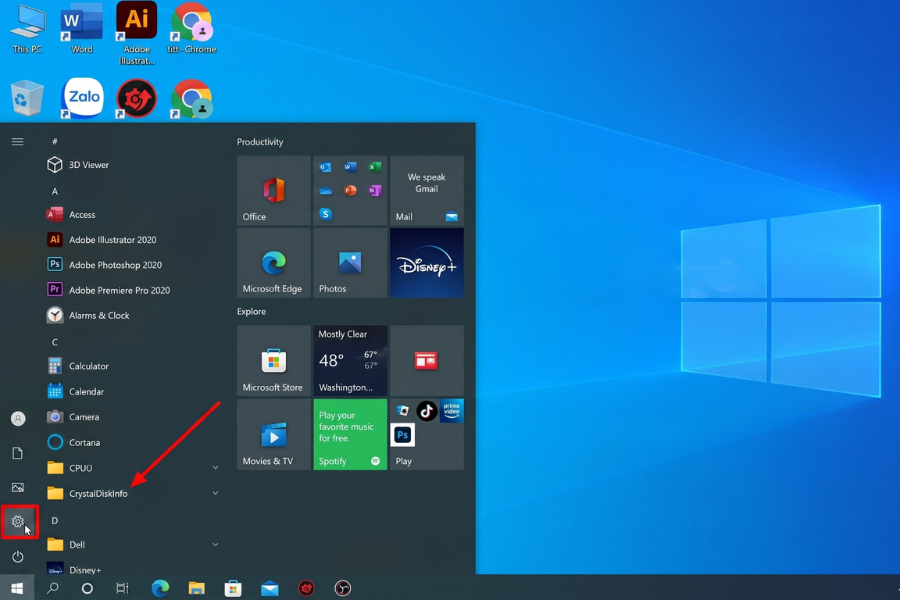Image resolution: width=900 pixels, height=600 pixels.
Task: Open the Washington weather tile
Action: click(350, 361)
